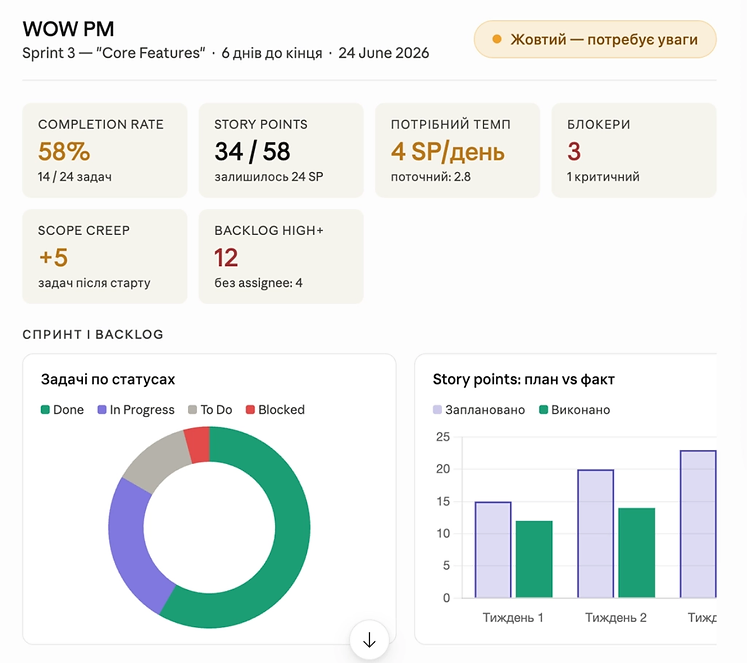
Task: Click the '6 днів до кінця' text
Action: pos(272,53)
